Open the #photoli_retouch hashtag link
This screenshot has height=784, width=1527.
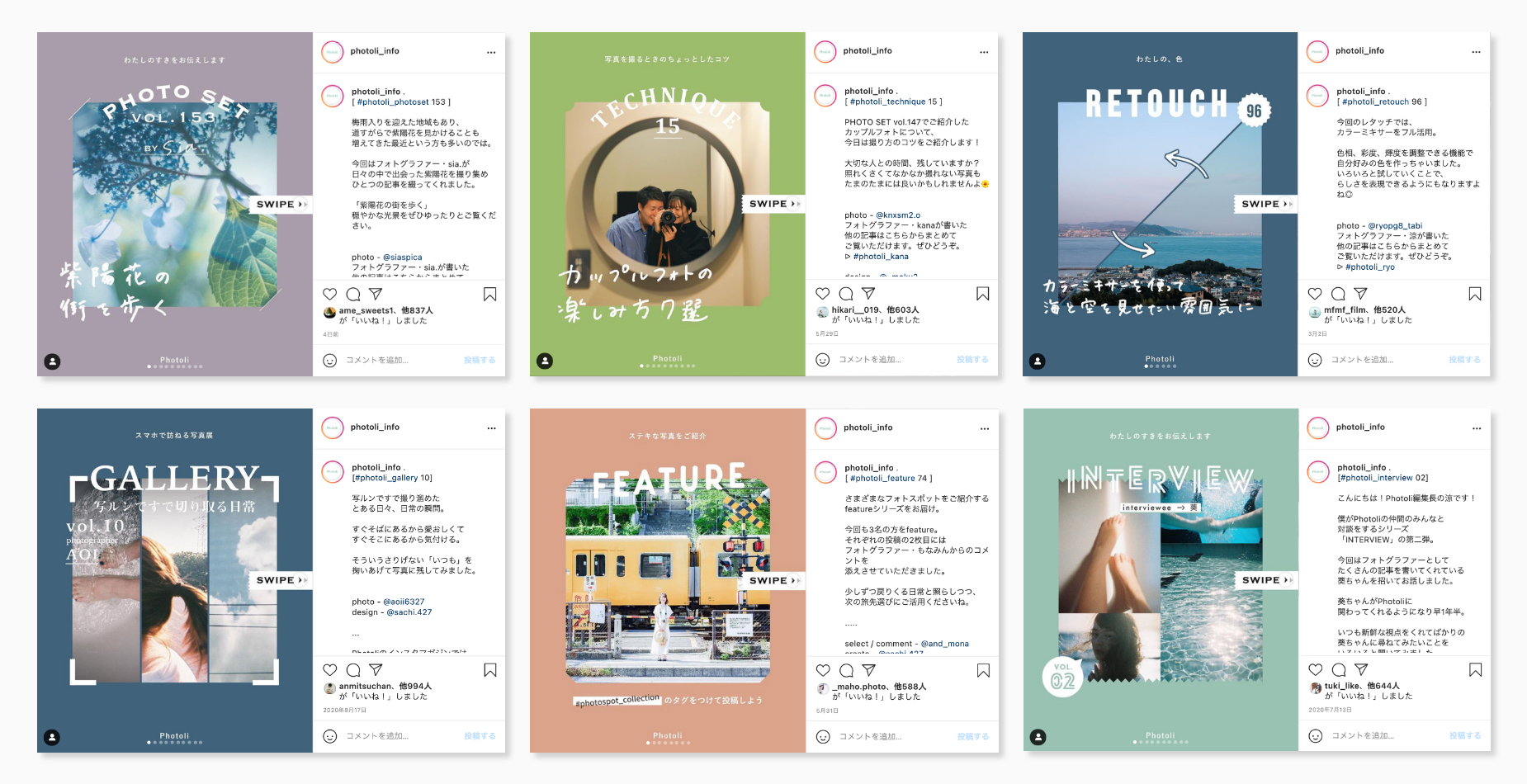1375,102
